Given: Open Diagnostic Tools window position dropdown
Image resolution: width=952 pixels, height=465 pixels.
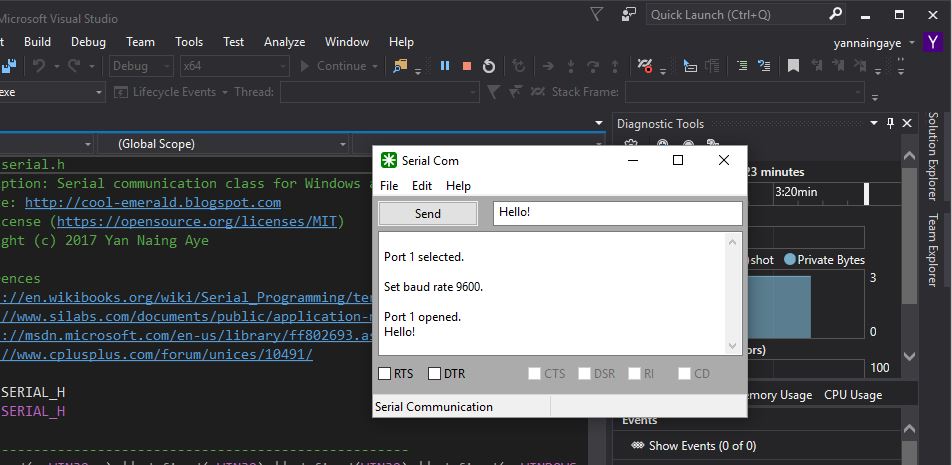Looking at the screenshot, I should pyautogui.click(x=874, y=123).
